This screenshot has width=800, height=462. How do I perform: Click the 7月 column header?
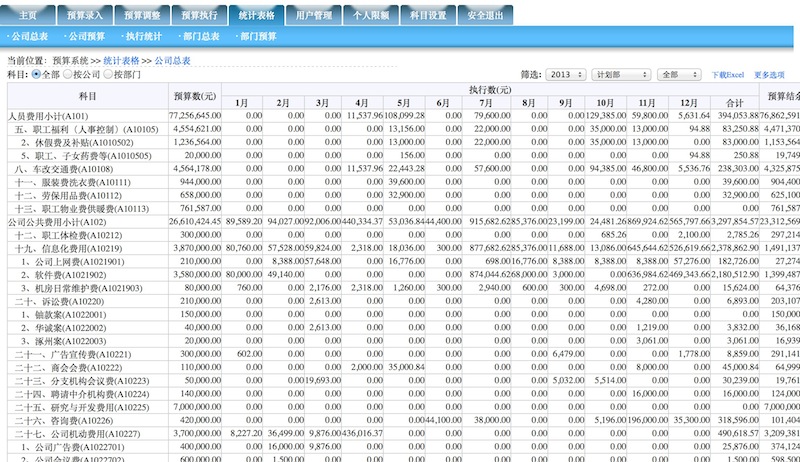486,103
